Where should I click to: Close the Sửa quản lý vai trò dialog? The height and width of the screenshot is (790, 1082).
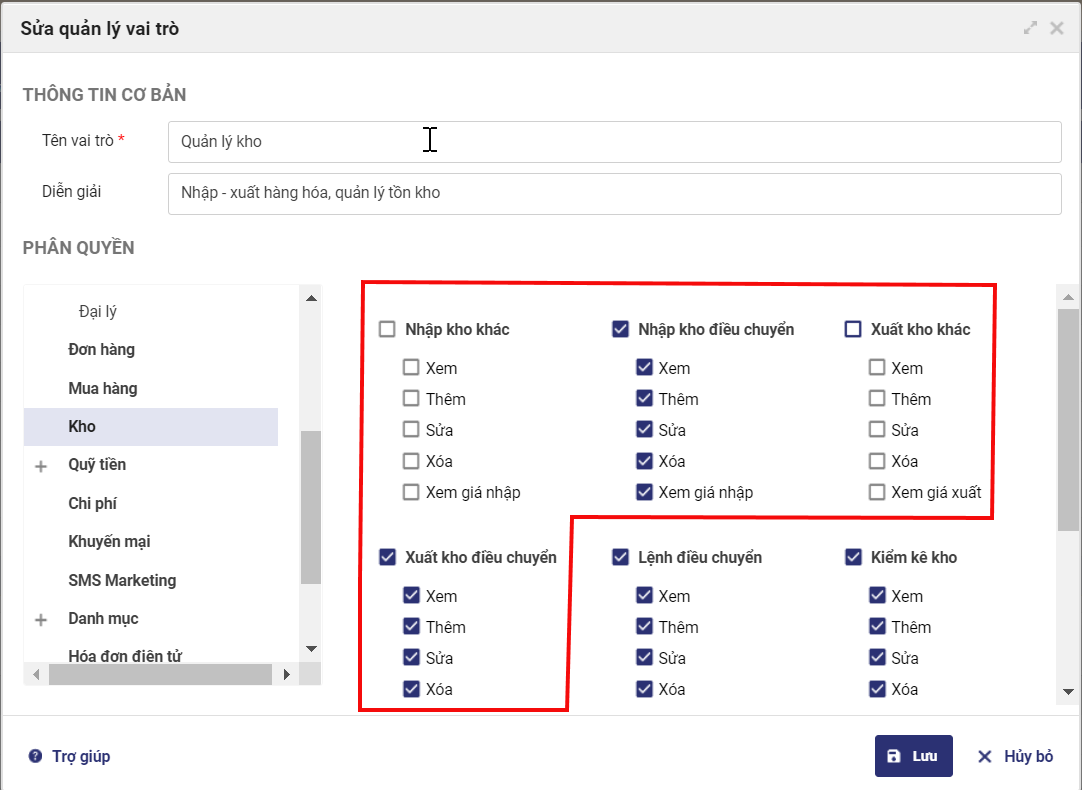tap(1056, 28)
